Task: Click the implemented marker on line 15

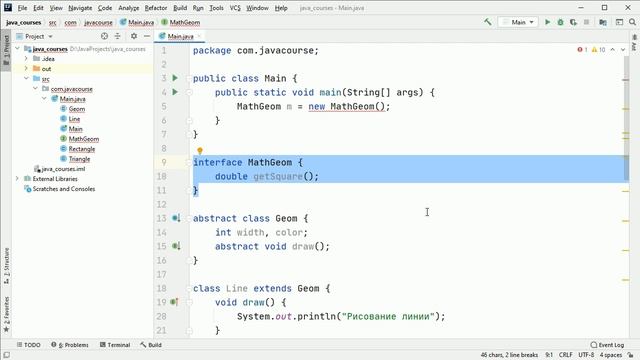Action: click(x=176, y=246)
